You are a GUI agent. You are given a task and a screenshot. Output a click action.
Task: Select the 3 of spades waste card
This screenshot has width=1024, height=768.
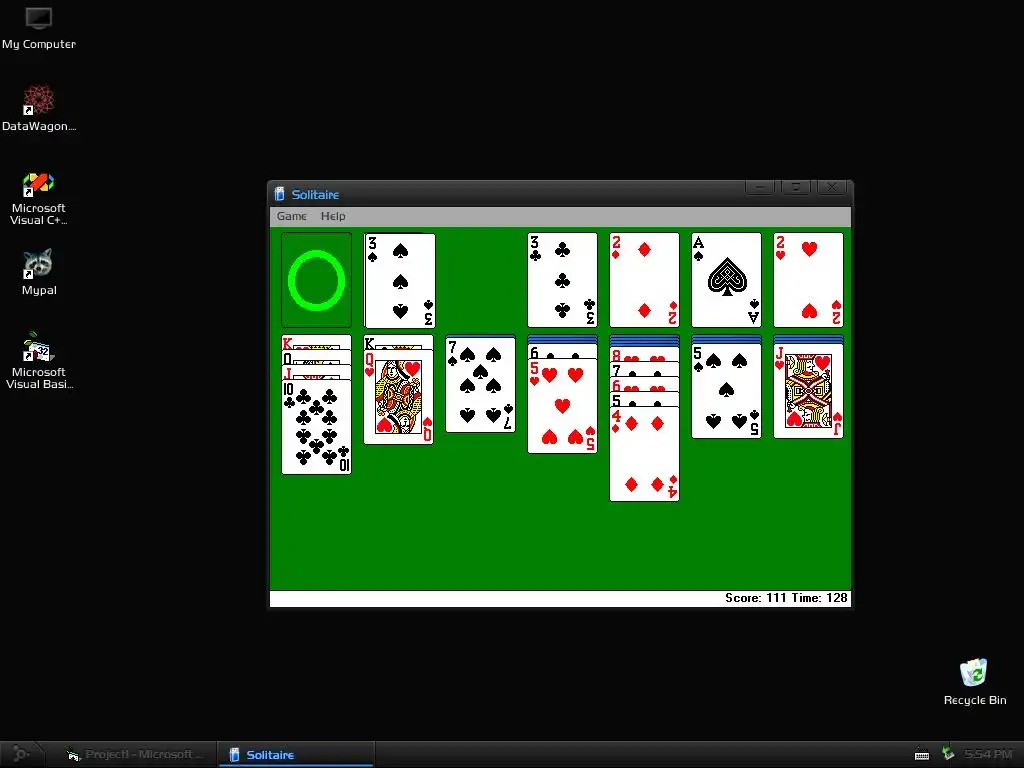coord(400,280)
